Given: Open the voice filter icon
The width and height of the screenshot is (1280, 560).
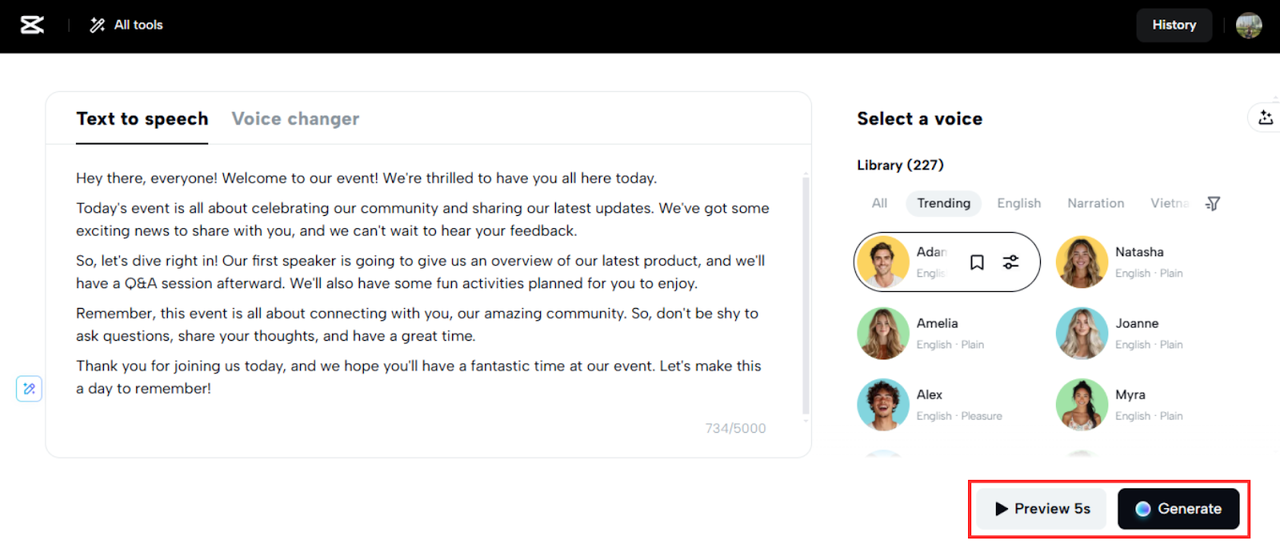Looking at the screenshot, I should tap(1213, 203).
